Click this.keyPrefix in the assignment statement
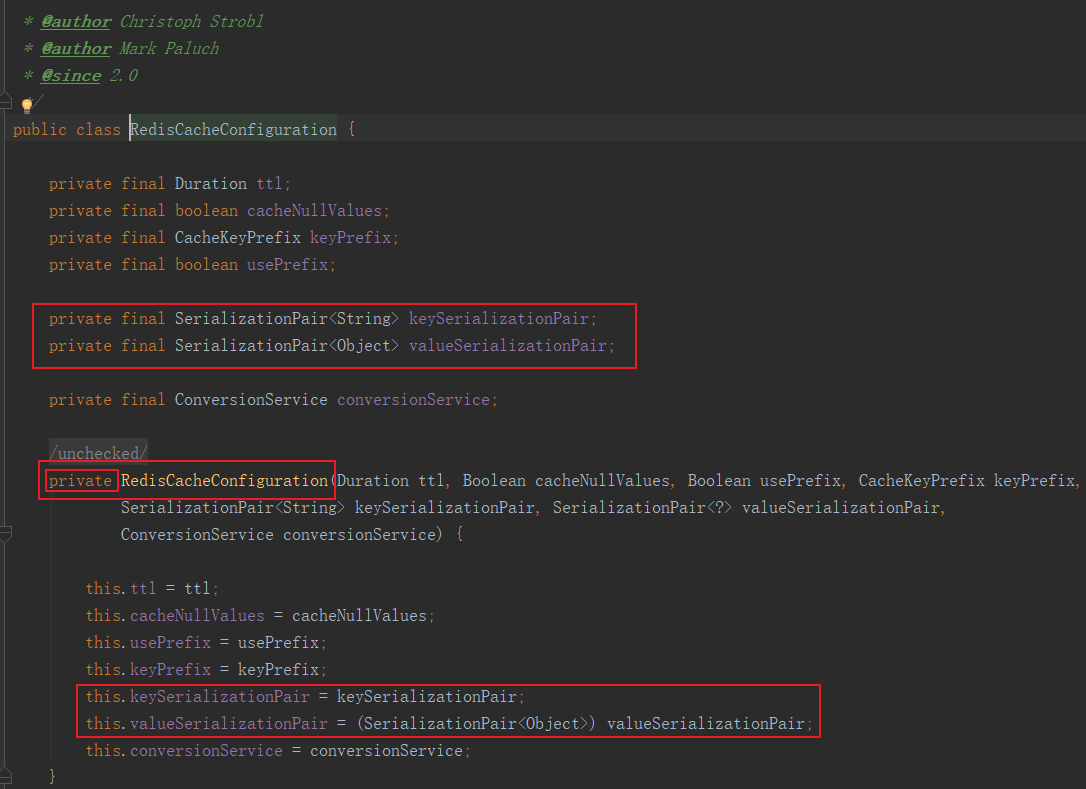 click(148, 670)
